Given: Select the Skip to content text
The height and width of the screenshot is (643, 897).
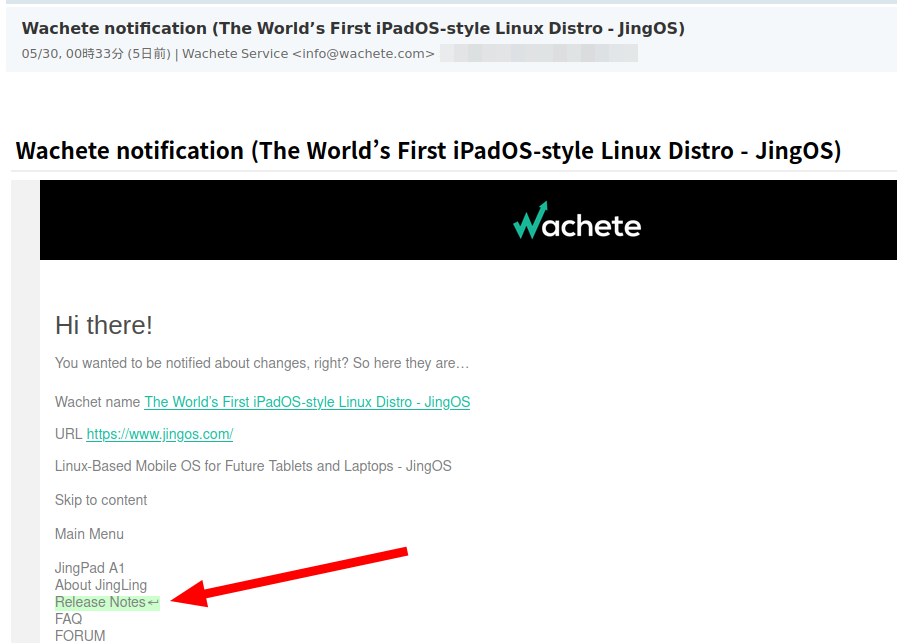Looking at the screenshot, I should (101, 500).
